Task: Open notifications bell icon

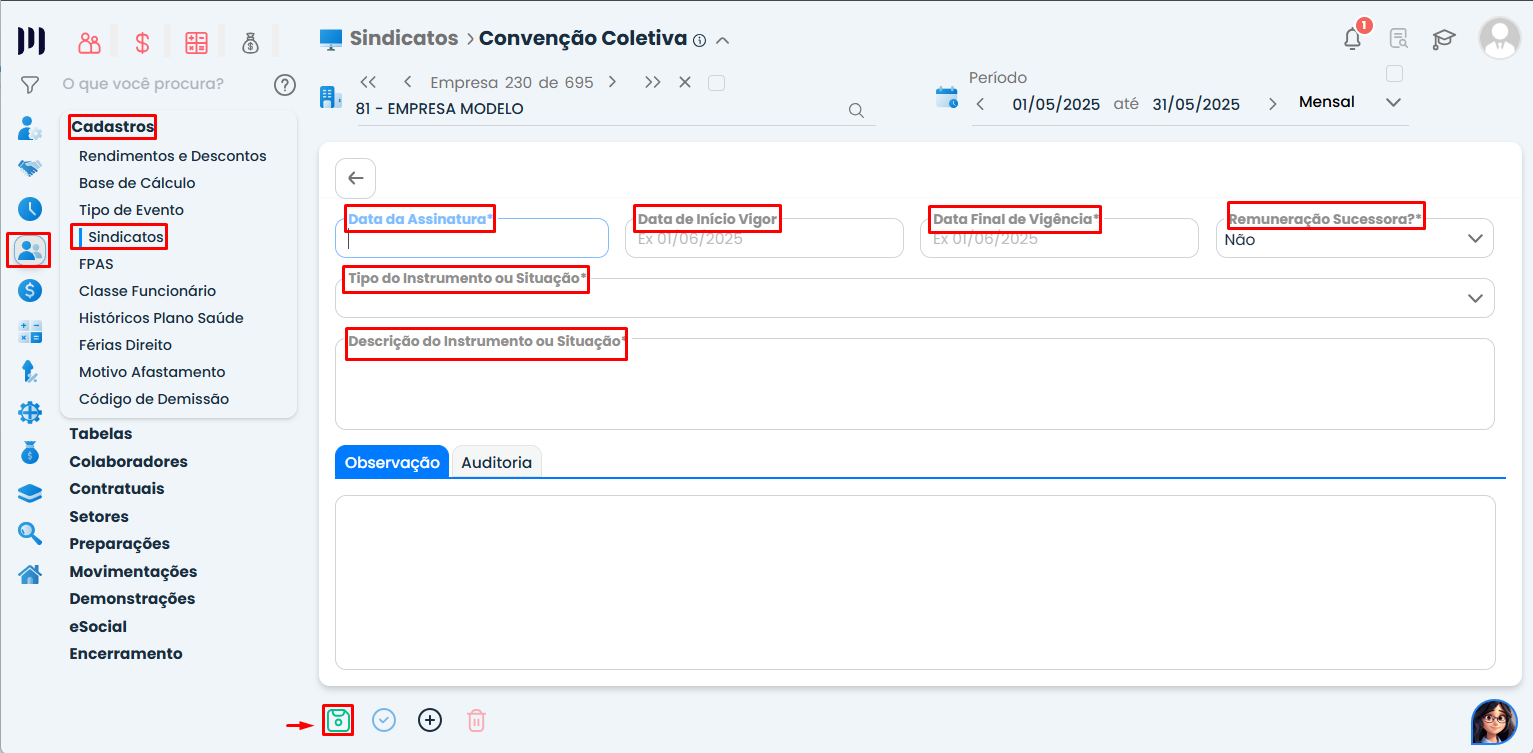Action: coord(1353,39)
